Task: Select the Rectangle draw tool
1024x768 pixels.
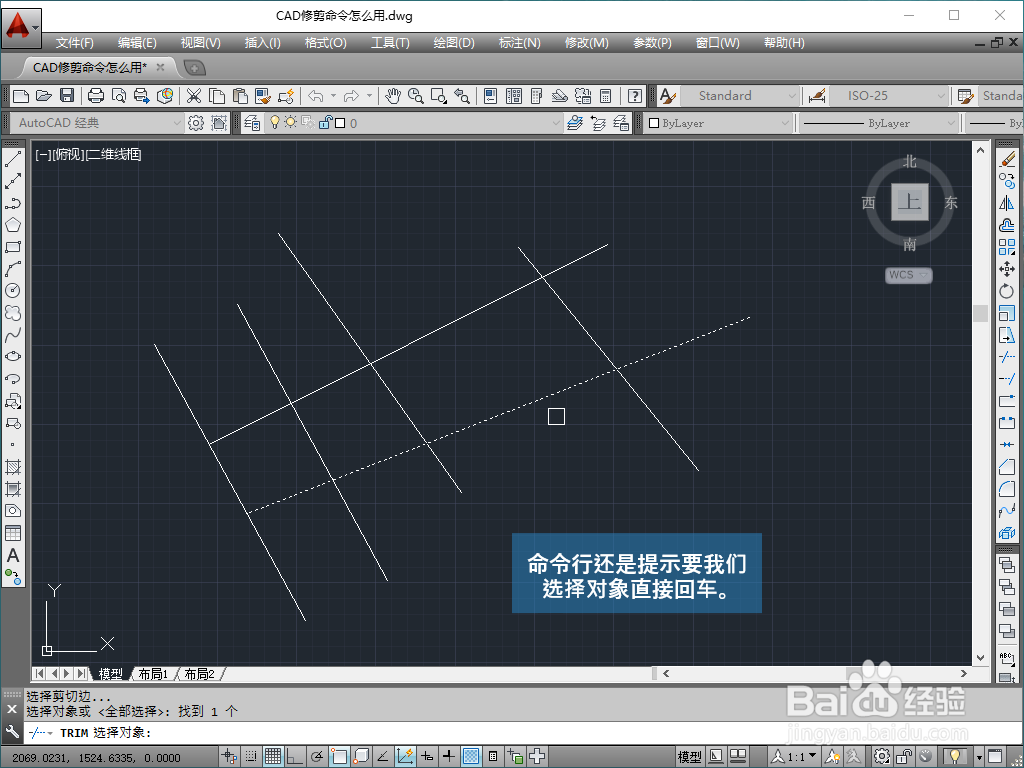Action: [12, 247]
